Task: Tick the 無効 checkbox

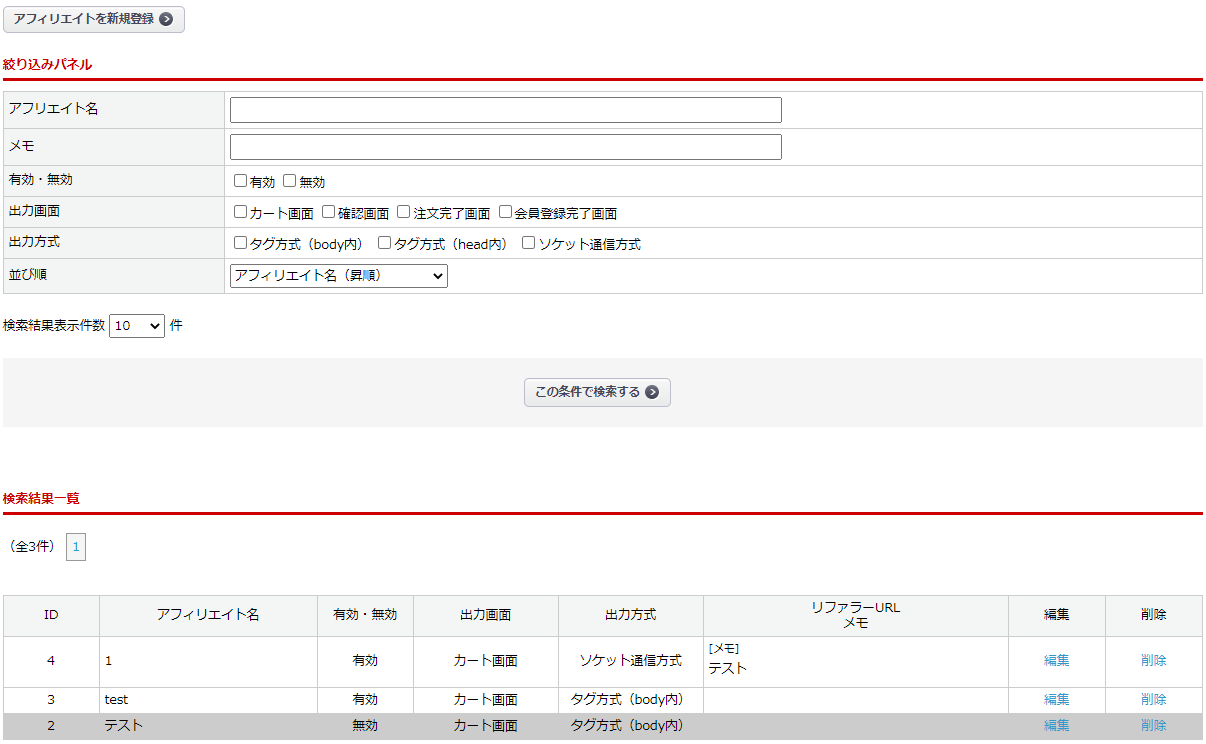Action: click(x=289, y=181)
